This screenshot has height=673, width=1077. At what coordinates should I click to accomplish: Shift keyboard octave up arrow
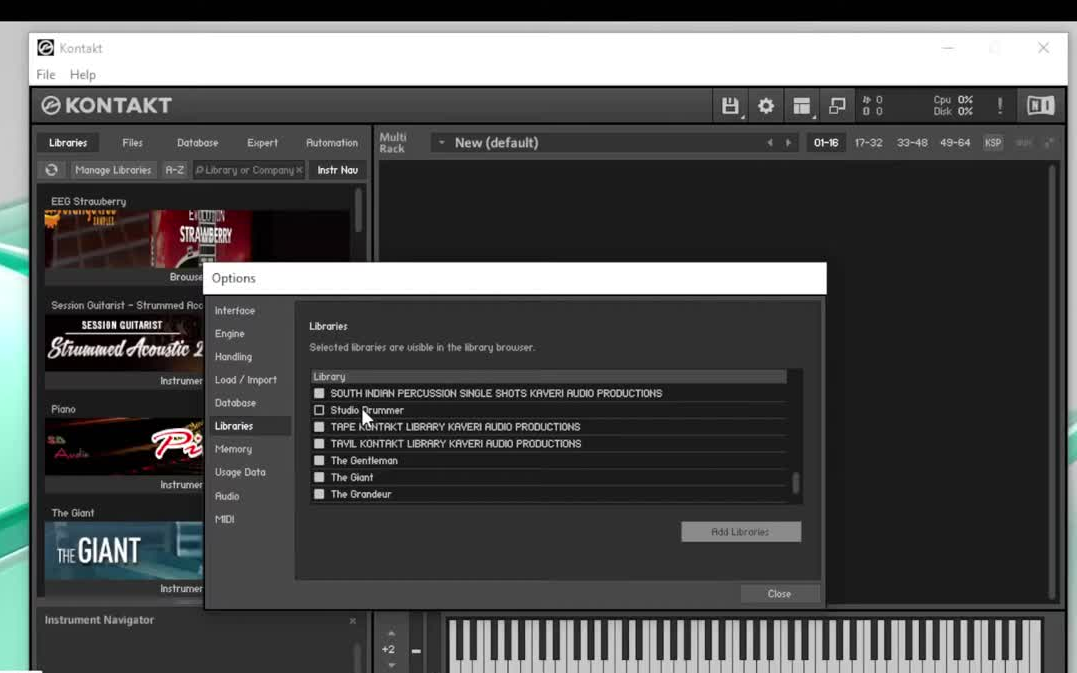coord(392,632)
